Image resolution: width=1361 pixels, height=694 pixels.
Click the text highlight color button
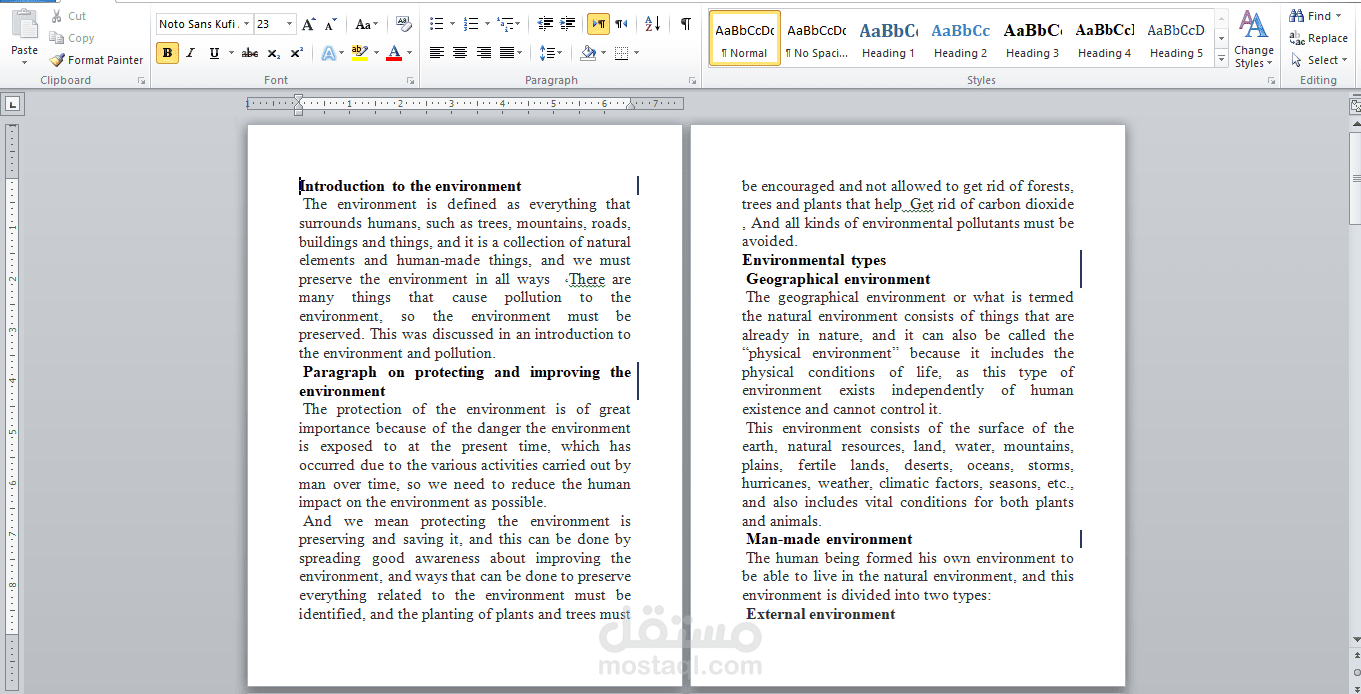[360, 53]
